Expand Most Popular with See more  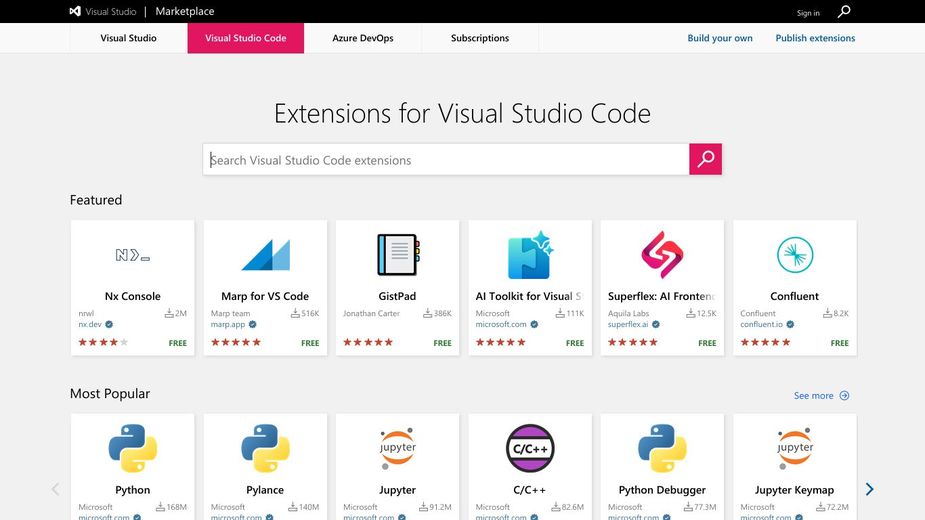coord(821,395)
